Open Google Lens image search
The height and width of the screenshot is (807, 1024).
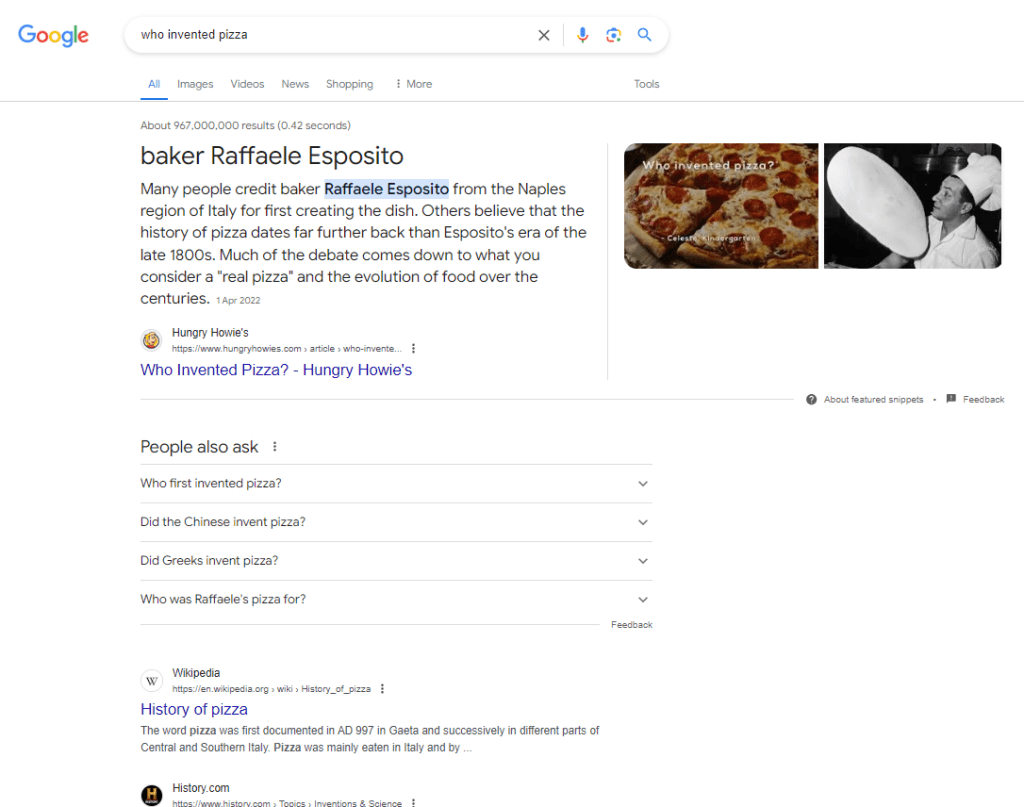coord(613,35)
